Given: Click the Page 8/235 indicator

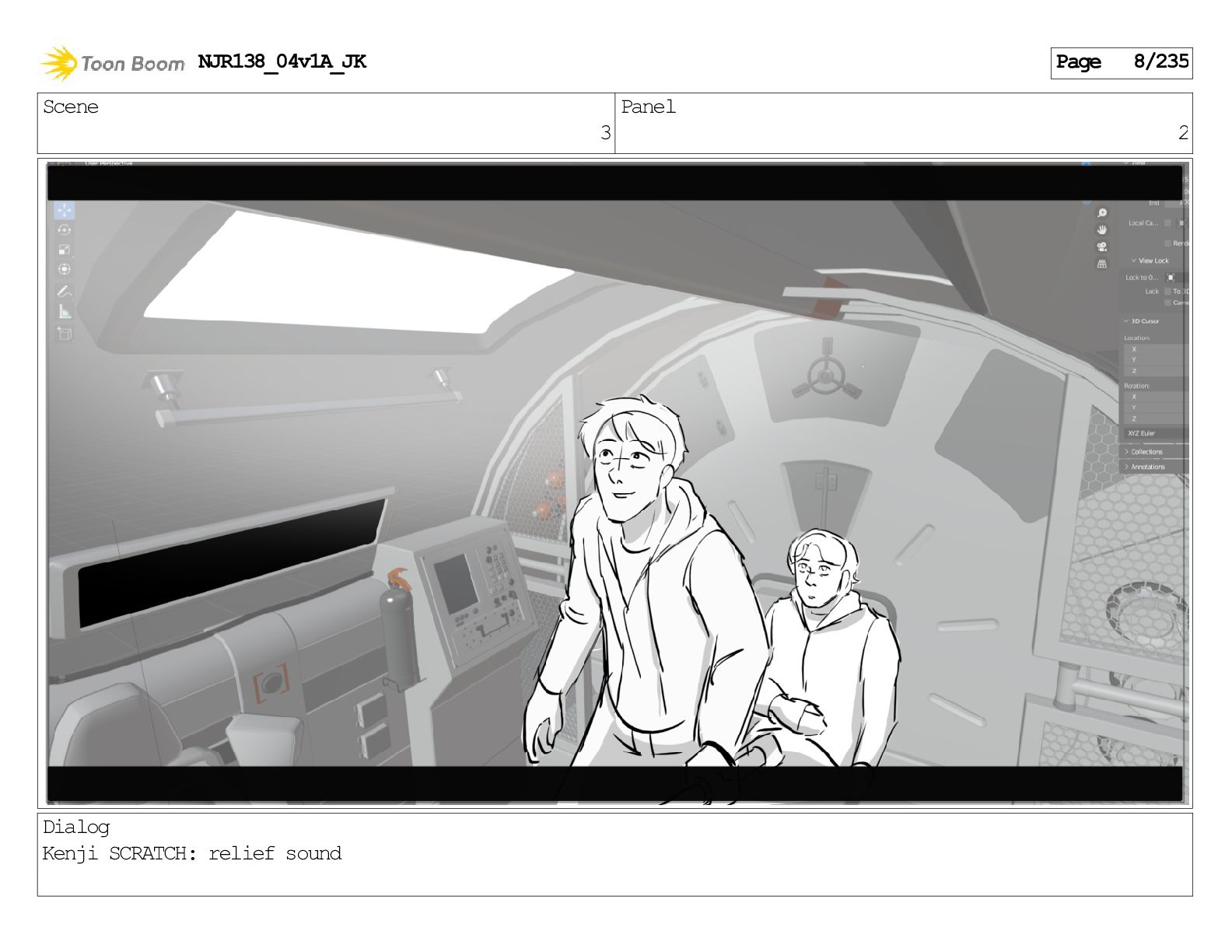Looking at the screenshot, I should click(1122, 62).
